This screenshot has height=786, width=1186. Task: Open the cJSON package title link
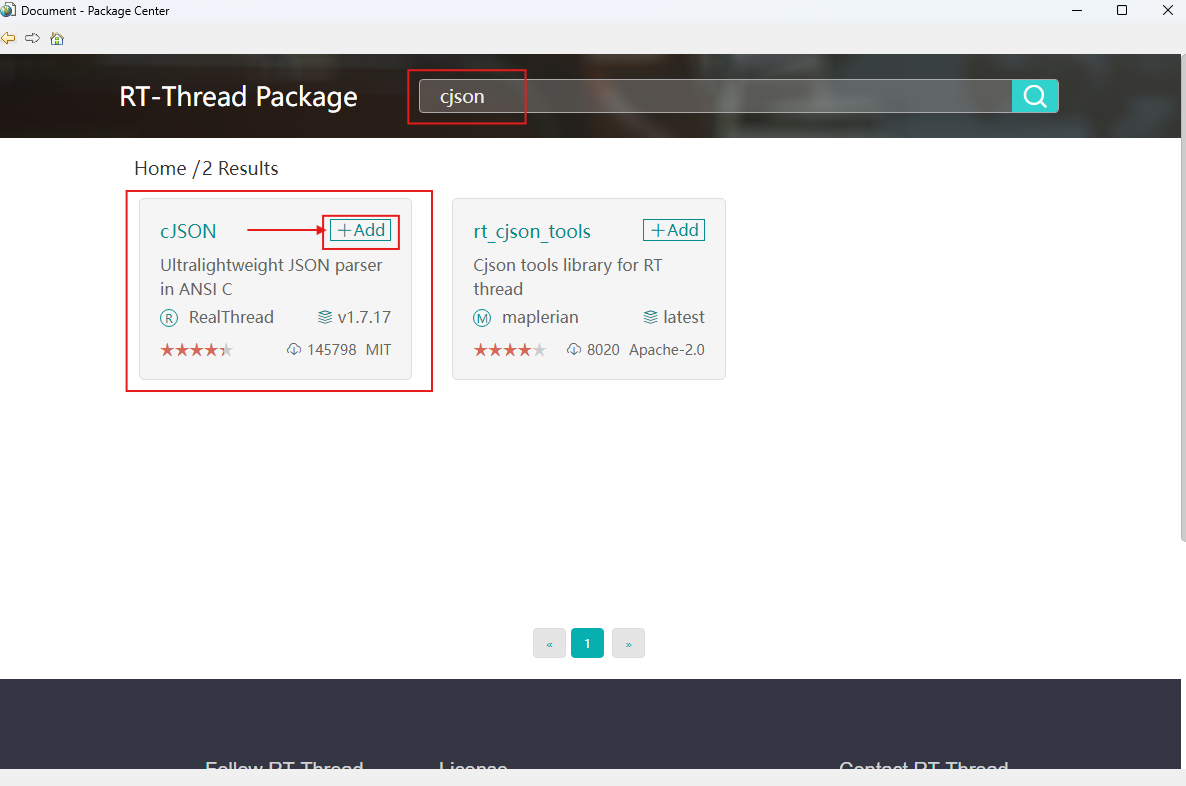[x=188, y=231]
